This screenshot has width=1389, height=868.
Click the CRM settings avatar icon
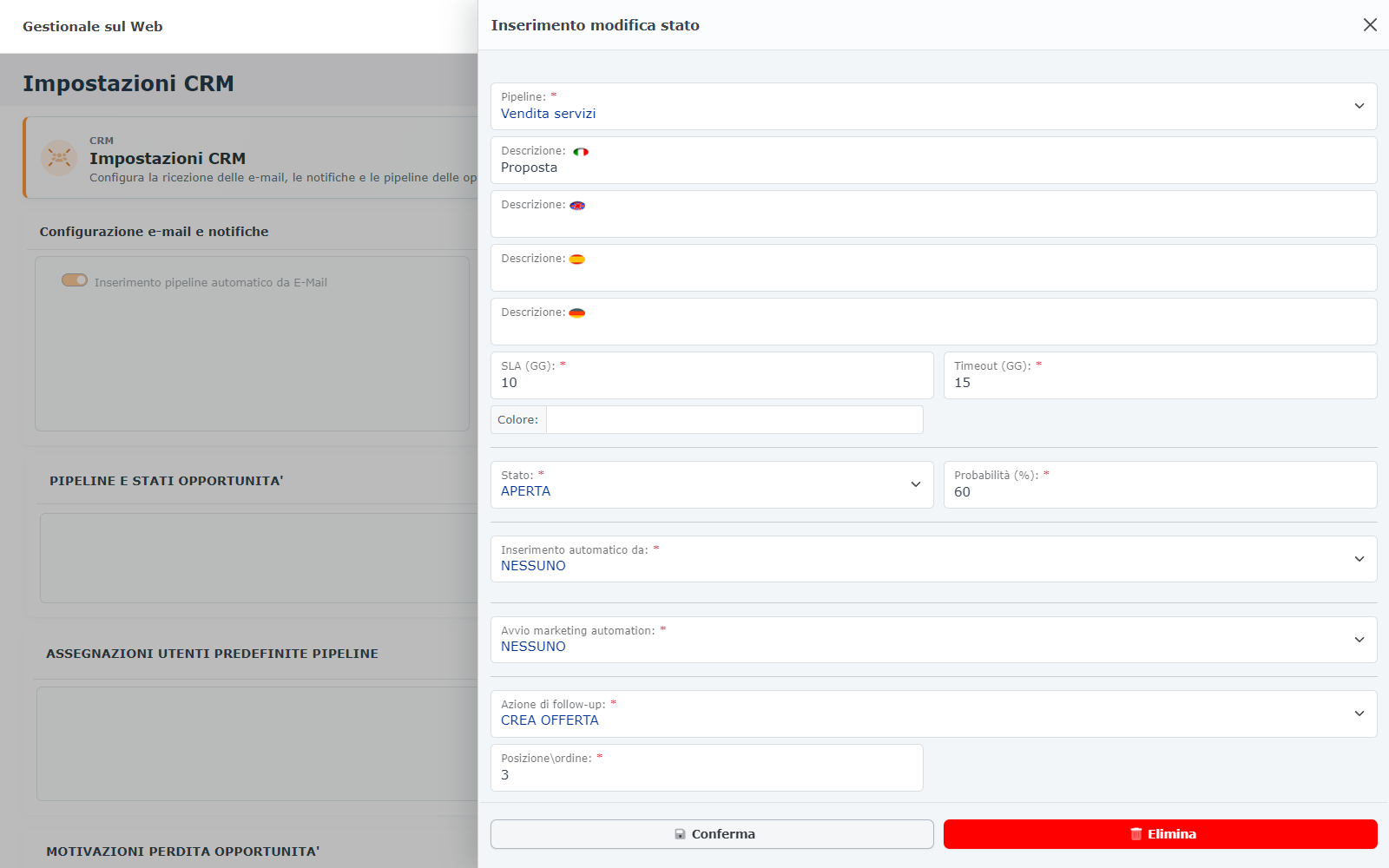59,158
